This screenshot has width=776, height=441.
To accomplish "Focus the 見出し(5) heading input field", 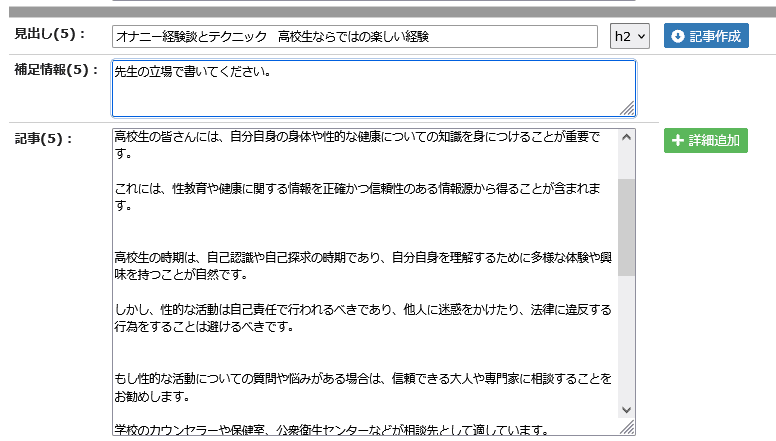I will (x=355, y=37).
